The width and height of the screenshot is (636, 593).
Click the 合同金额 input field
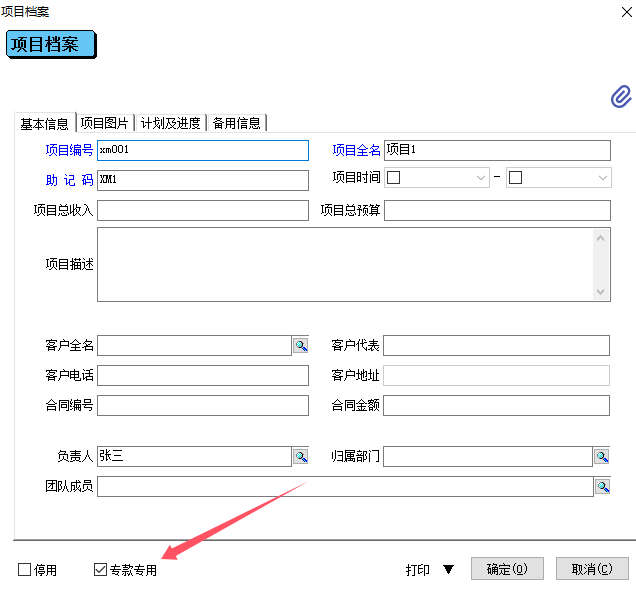(x=496, y=406)
